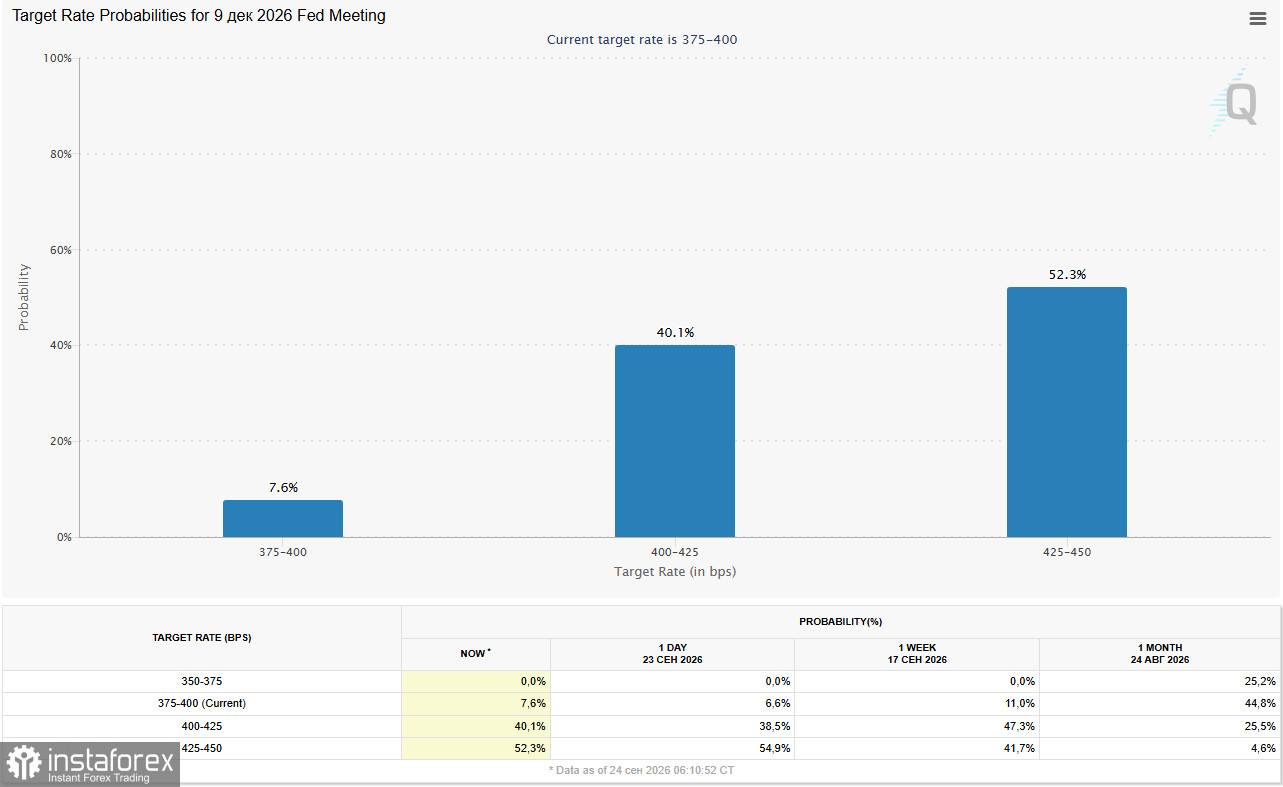Select the 375-400 (Current) table row
Viewport: 1283px width, 787px height.
point(641,703)
